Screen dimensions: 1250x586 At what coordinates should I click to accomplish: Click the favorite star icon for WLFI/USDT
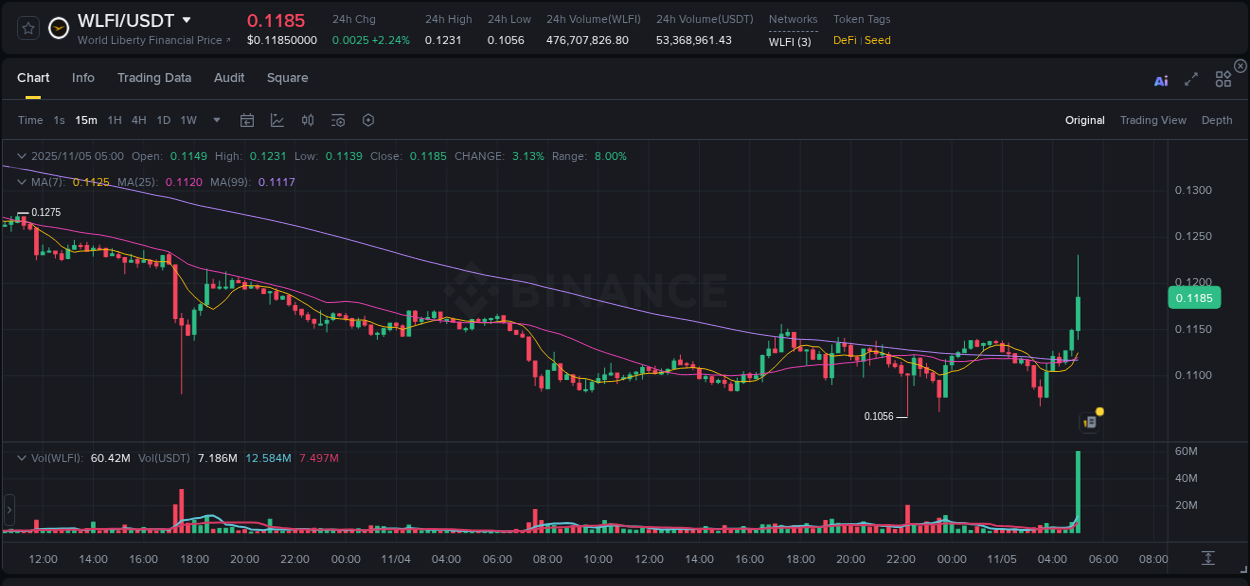27,28
